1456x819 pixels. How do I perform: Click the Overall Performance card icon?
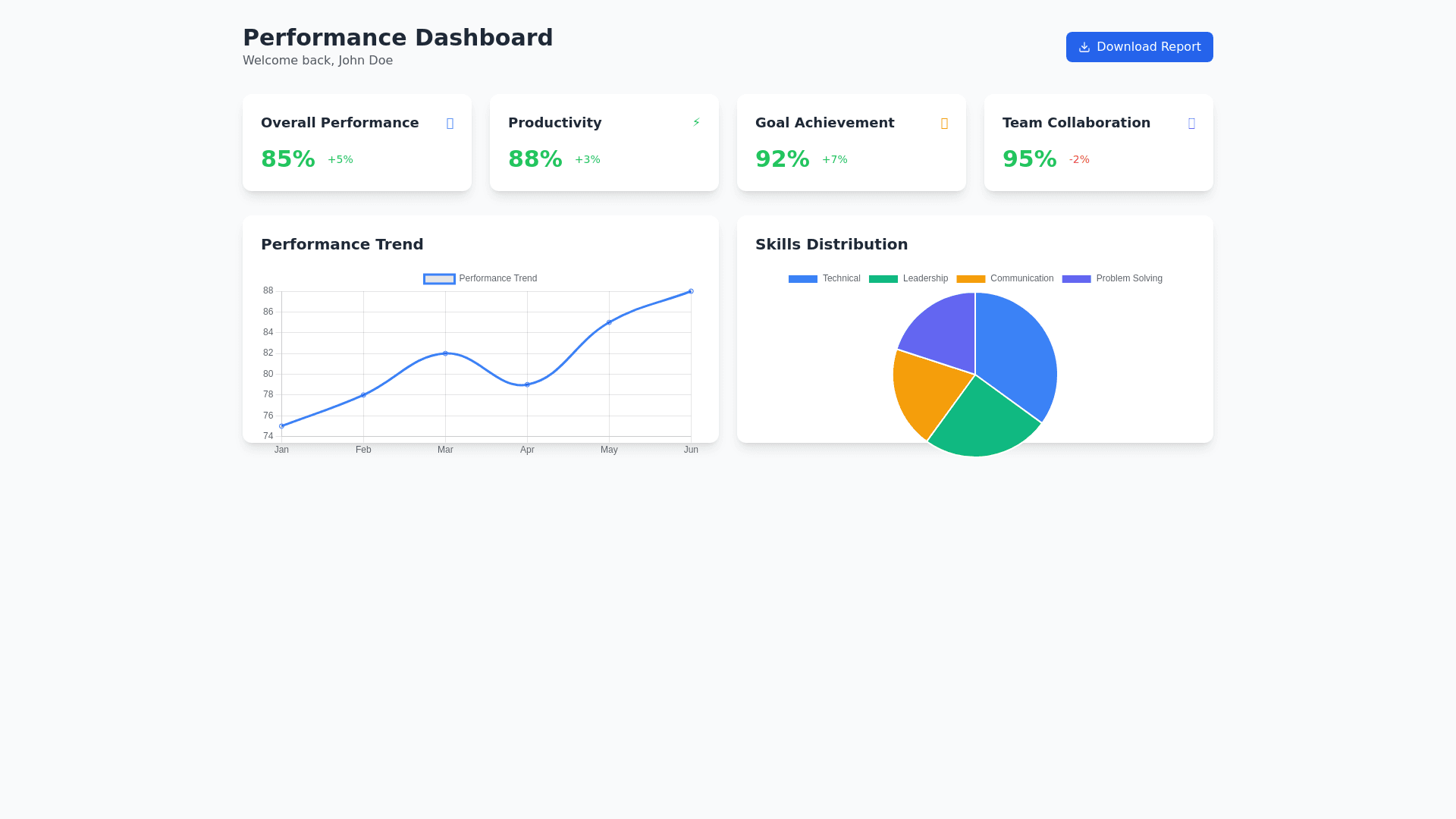point(450,124)
